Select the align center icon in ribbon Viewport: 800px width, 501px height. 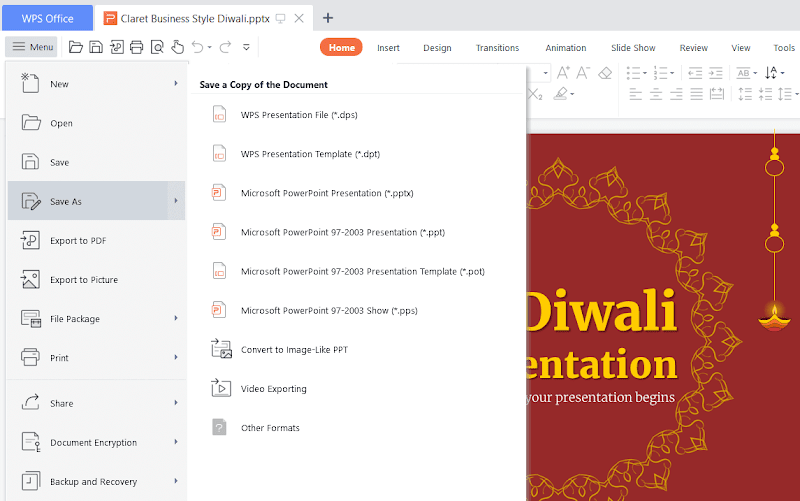[656, 94]
